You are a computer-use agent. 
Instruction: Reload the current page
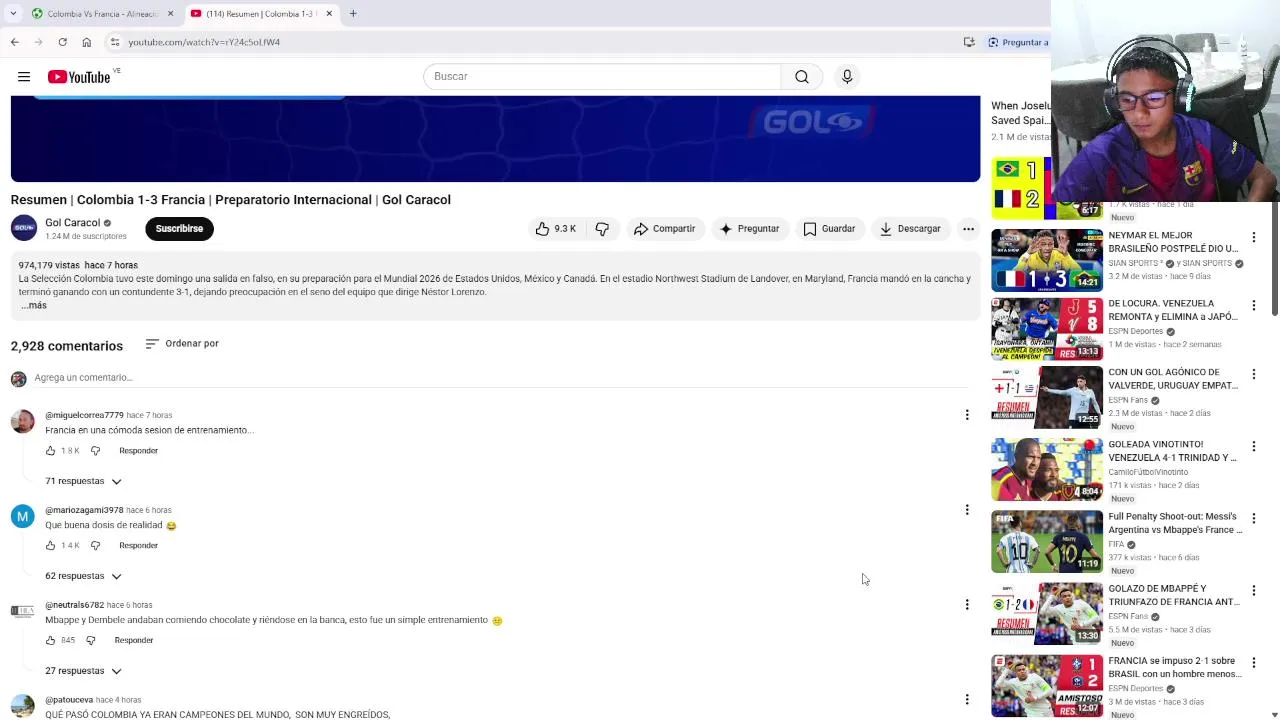(62, 42)
